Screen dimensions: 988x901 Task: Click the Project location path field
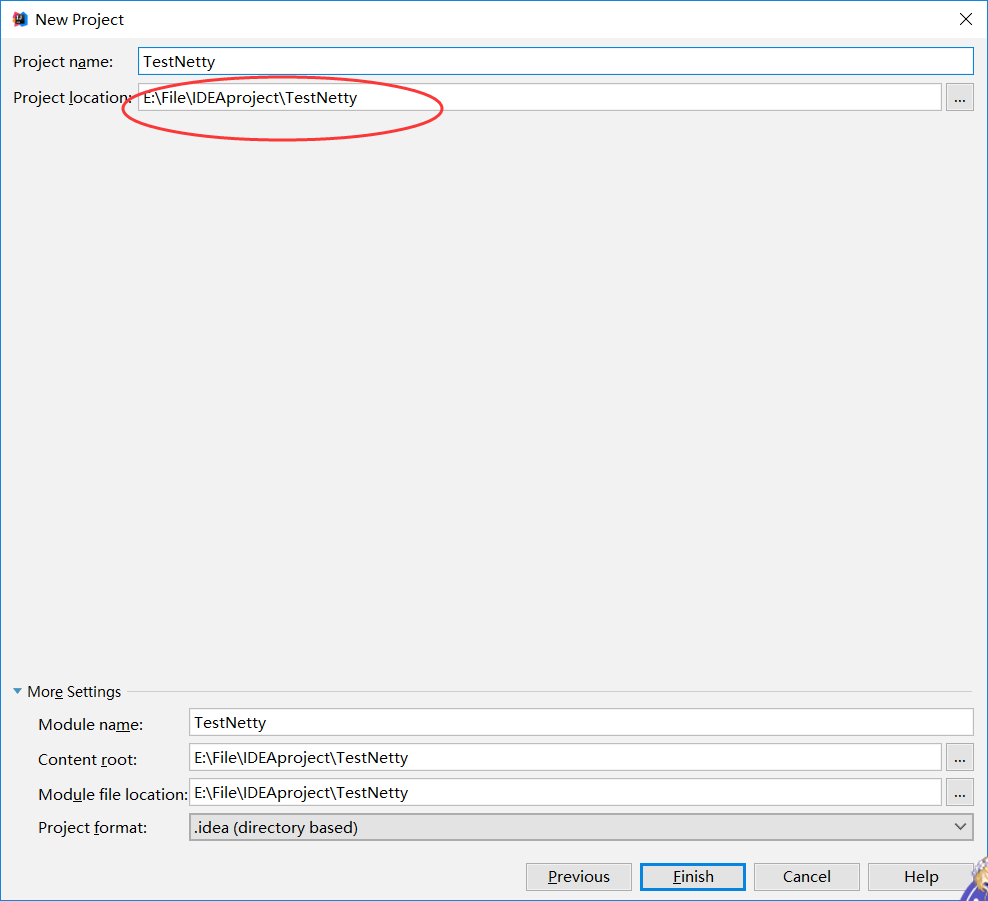539,97
